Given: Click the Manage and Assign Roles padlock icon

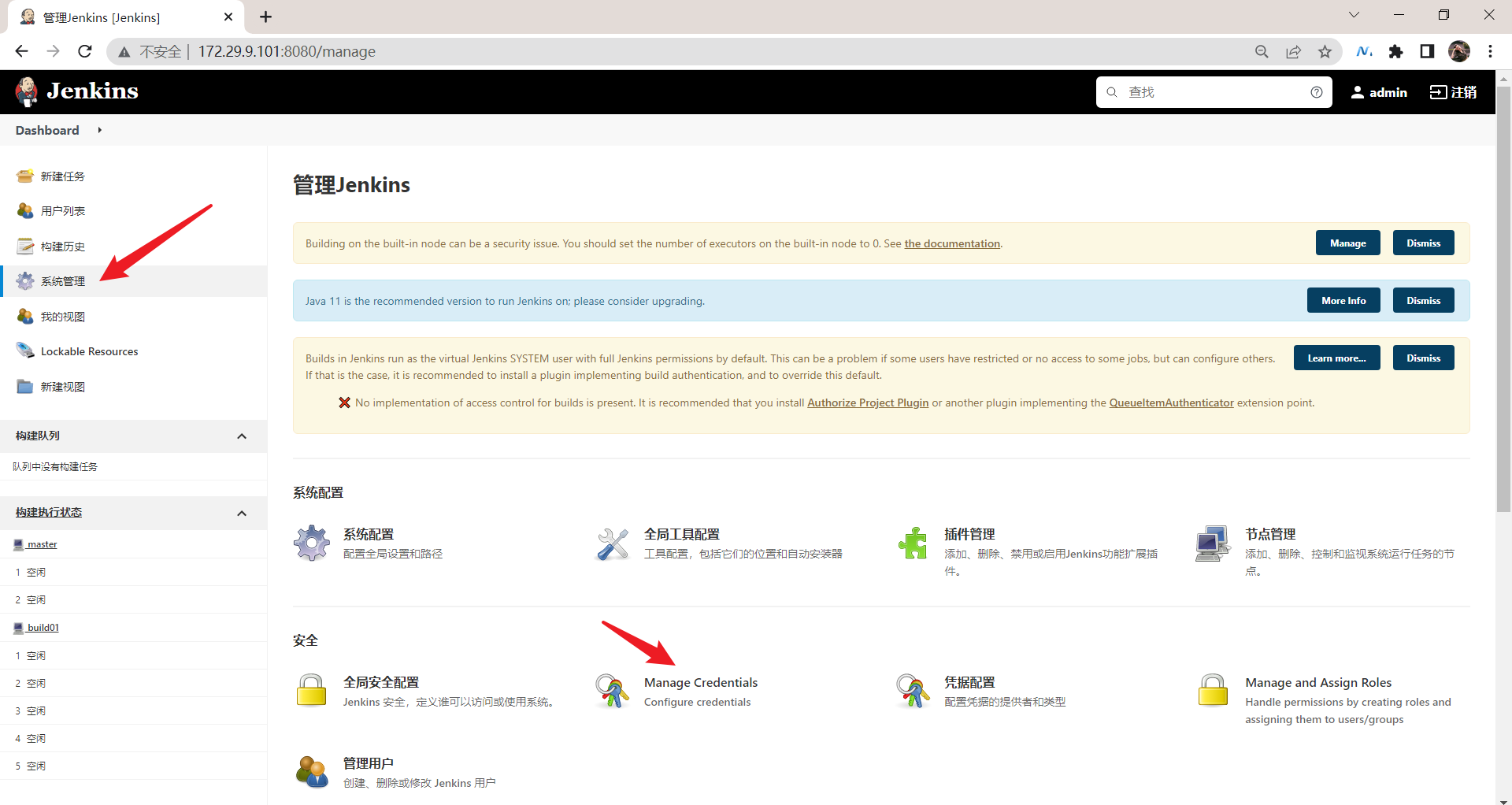Looking at the screenshot, I should click(1213, 691).
